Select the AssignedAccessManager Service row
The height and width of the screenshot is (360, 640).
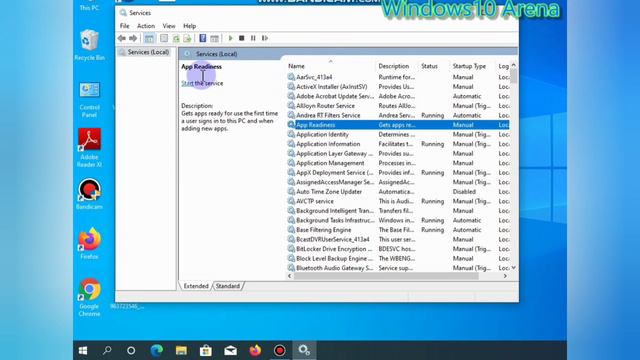(x=398, y=182)
